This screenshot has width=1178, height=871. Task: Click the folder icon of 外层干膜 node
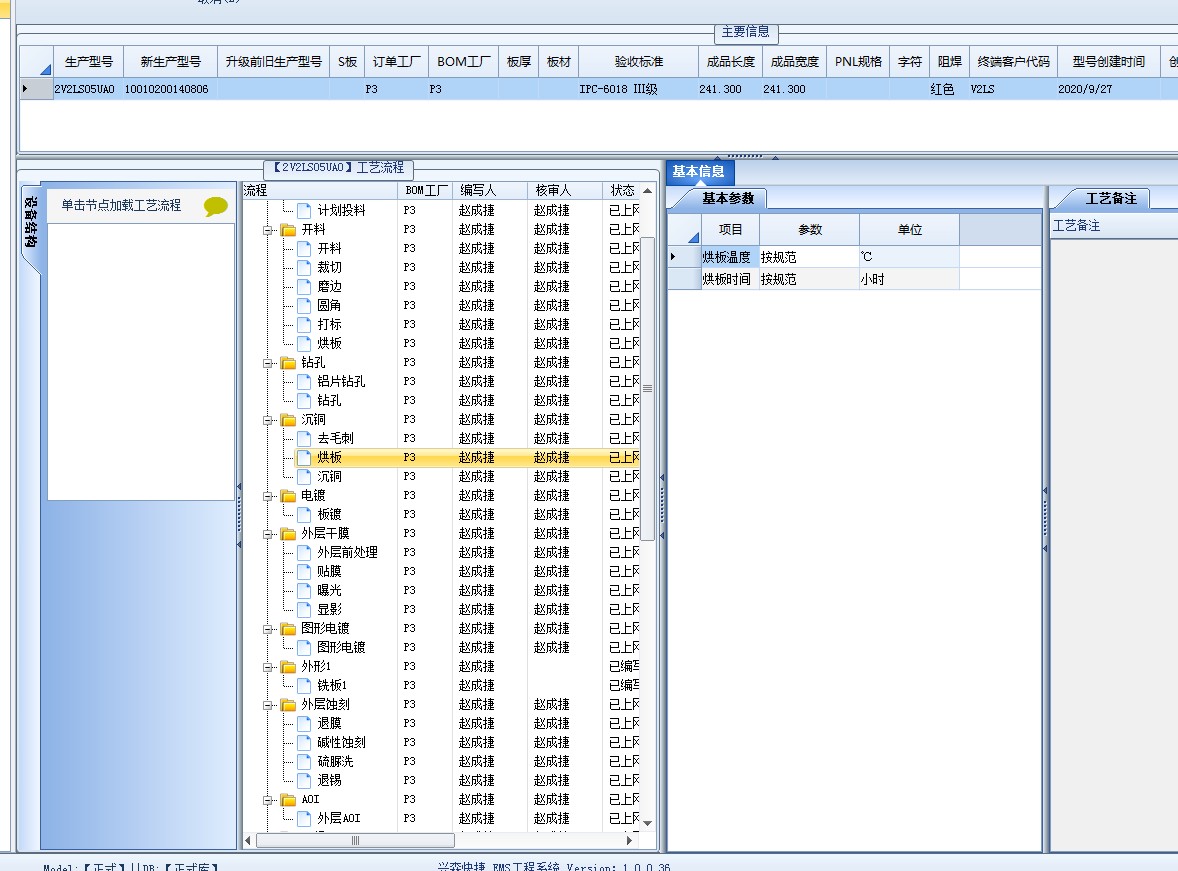[288, 534]
